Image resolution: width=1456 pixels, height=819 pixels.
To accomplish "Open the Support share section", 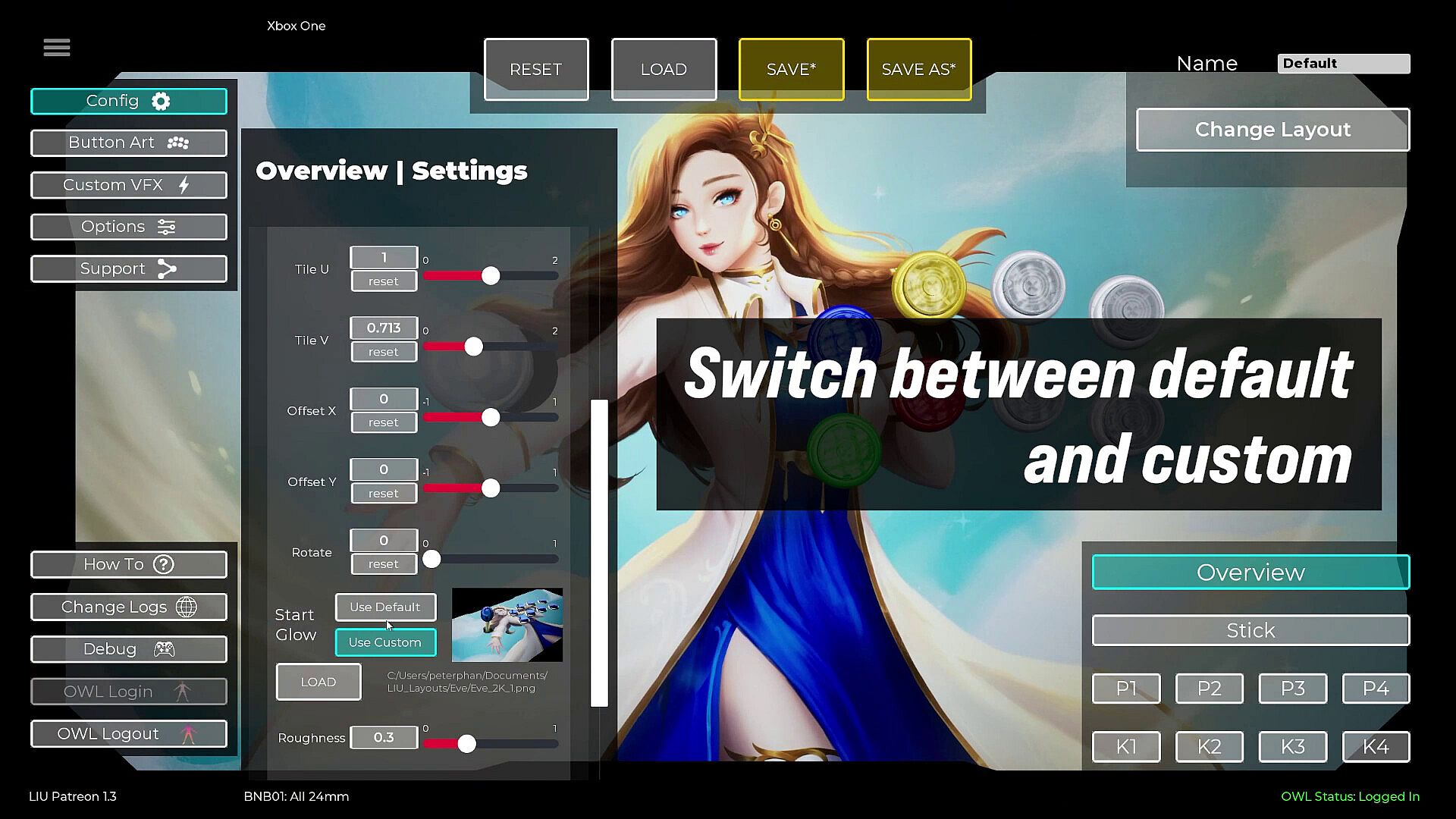I will (x=129, y=268).
